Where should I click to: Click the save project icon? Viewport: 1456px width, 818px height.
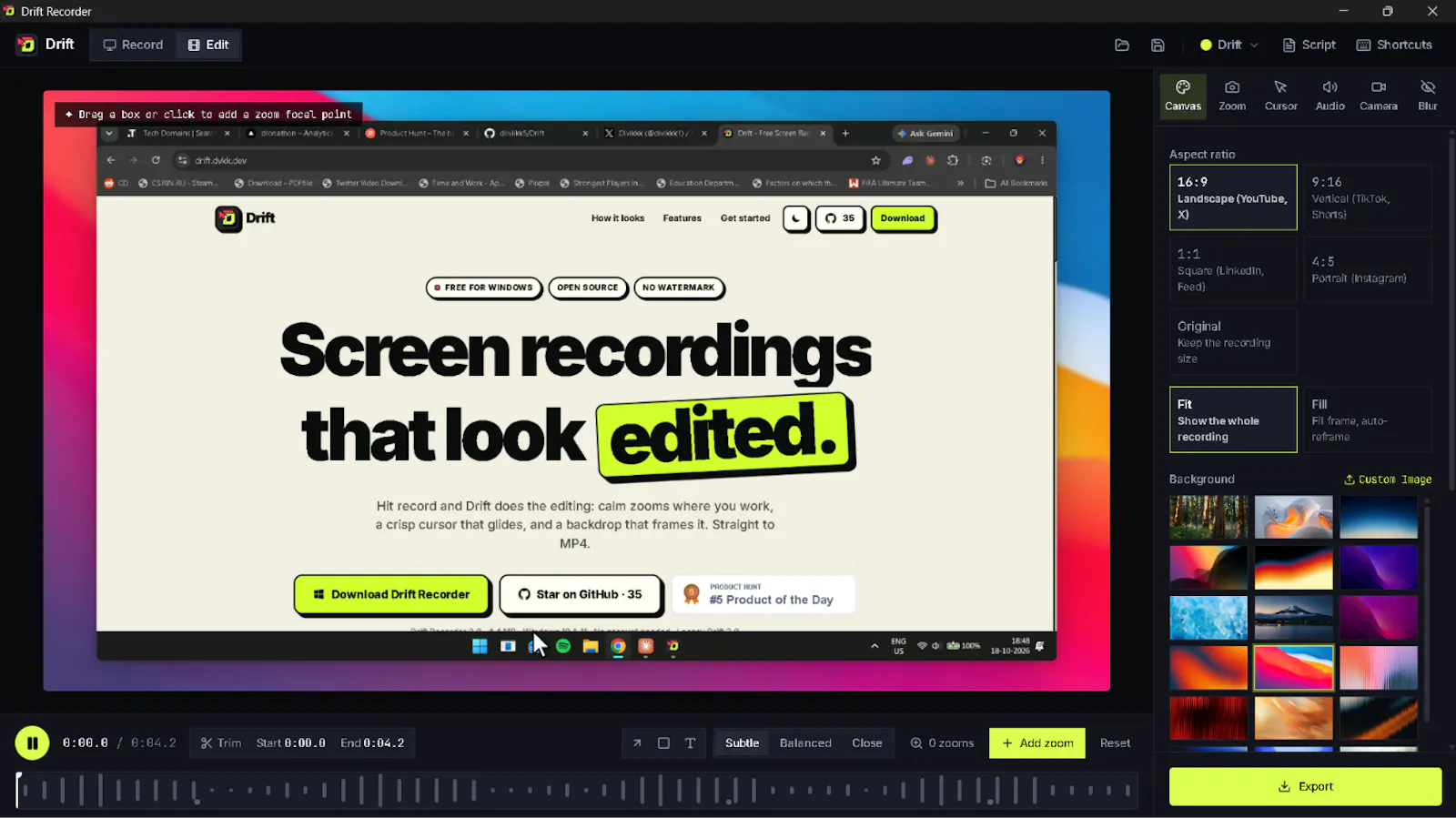pos(1158,45)
